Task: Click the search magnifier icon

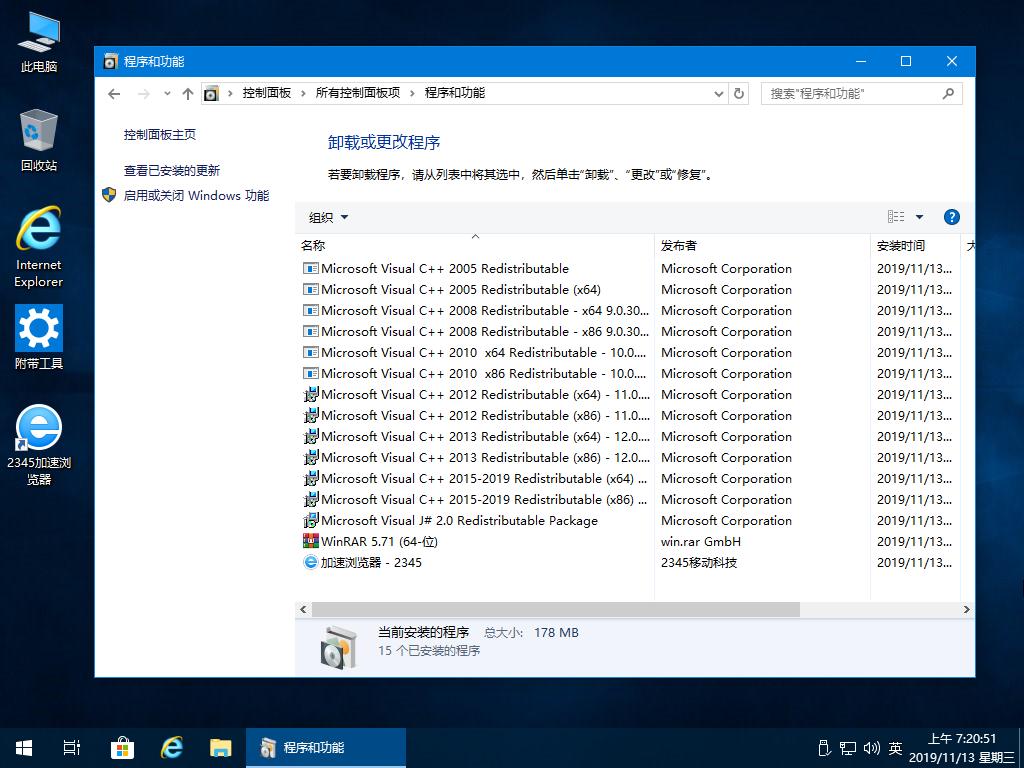Action: click(948, 93)
